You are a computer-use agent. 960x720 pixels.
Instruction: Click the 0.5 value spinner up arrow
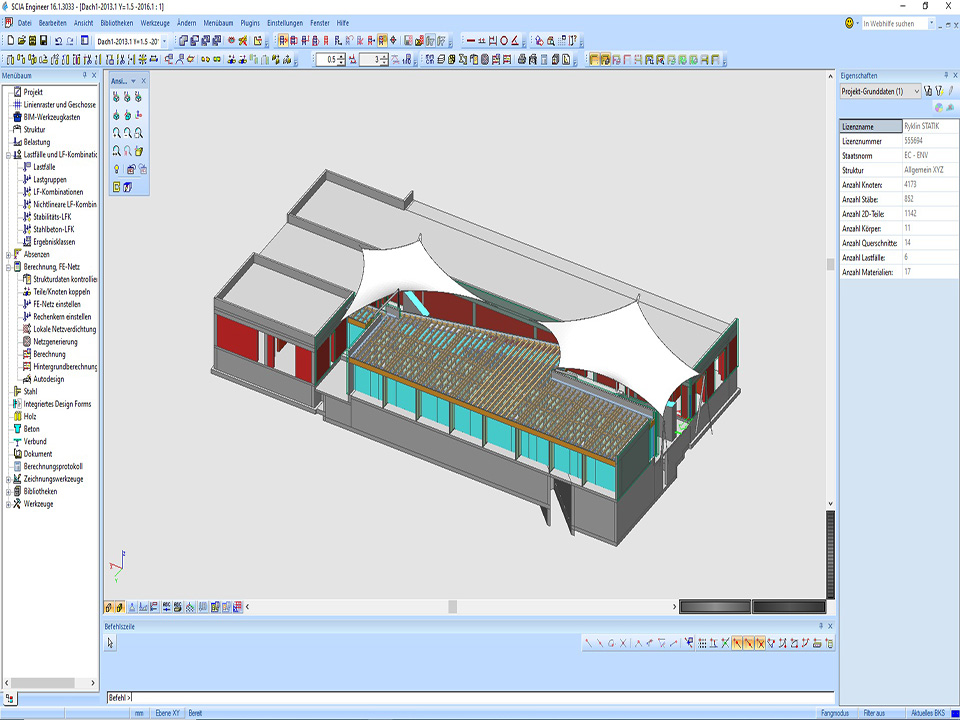342,57
